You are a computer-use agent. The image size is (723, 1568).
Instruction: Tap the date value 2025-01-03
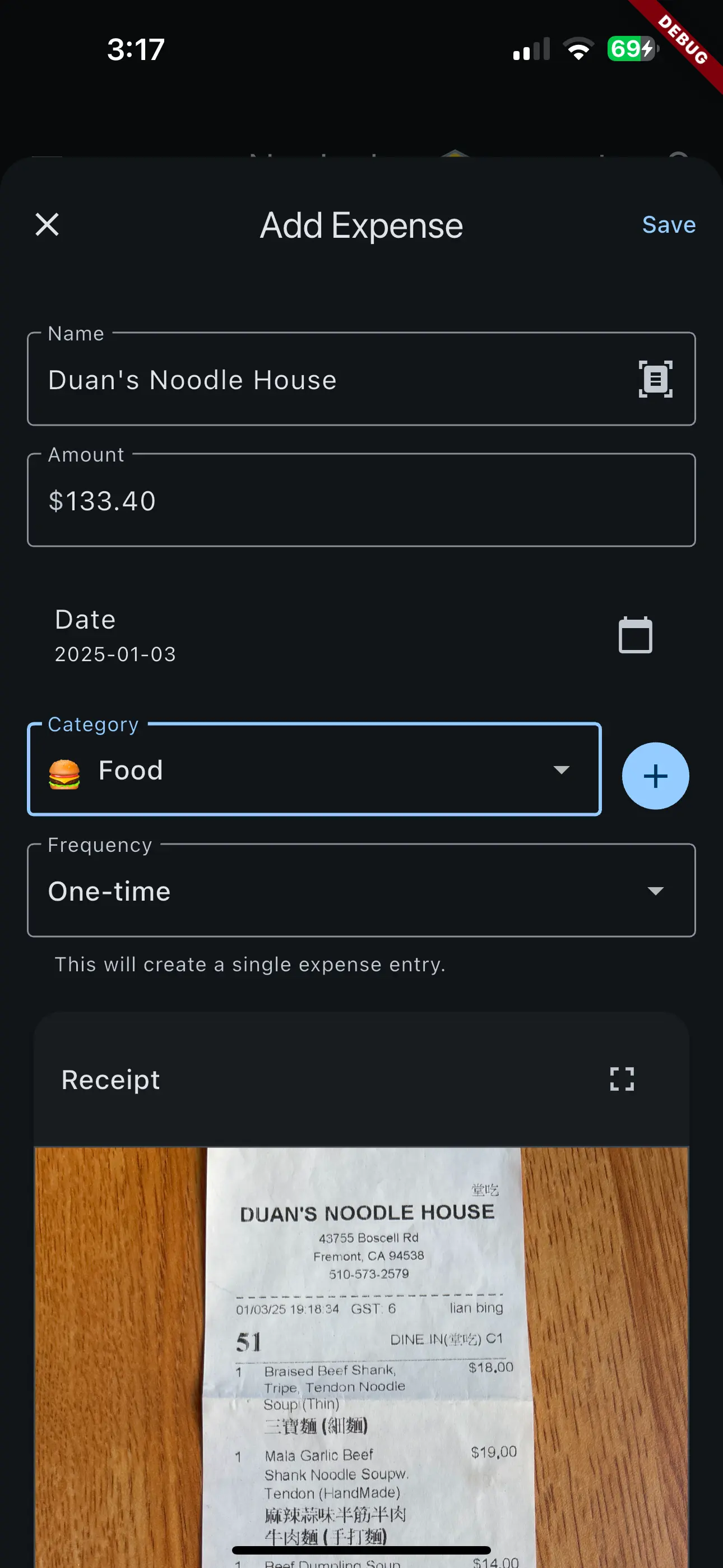tap(115, 654)
